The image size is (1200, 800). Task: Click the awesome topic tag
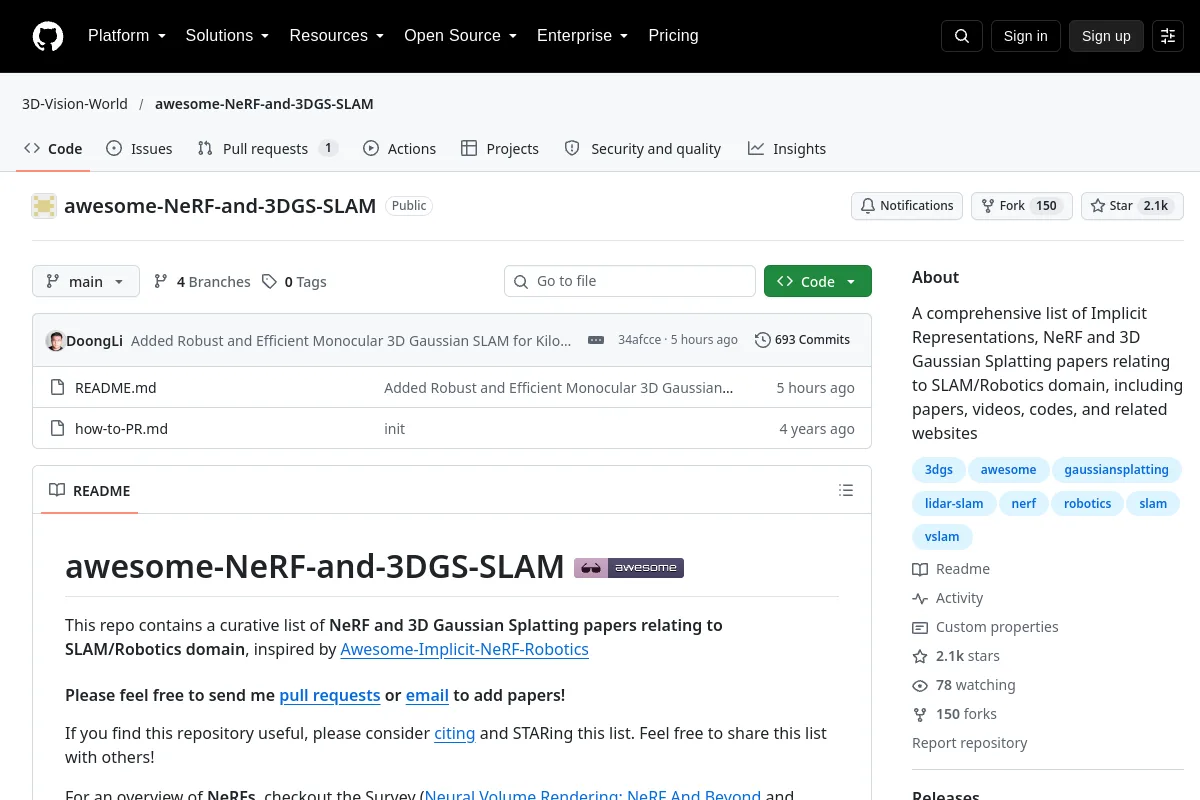point(1008,470)
